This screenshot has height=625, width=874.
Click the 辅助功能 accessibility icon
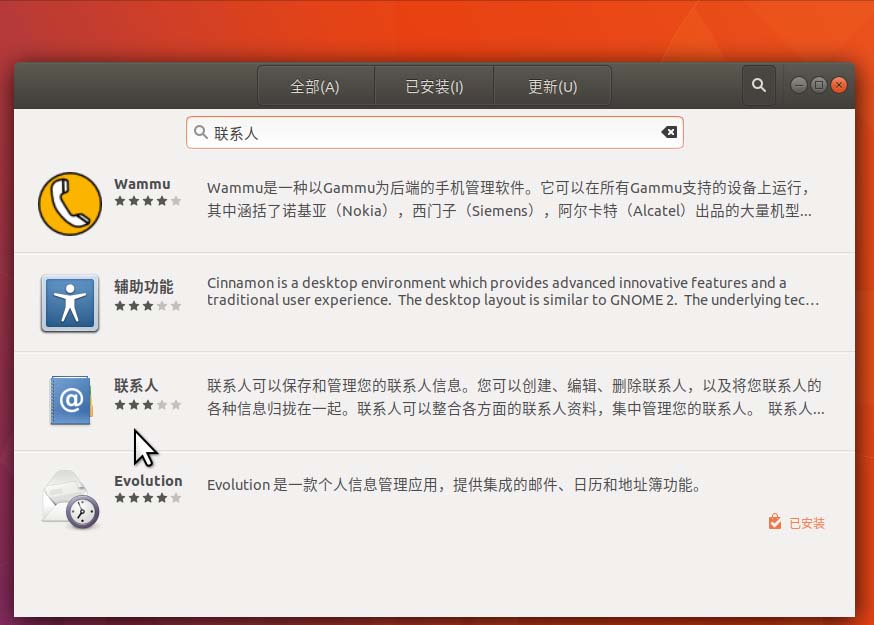(x=70, y=303)
